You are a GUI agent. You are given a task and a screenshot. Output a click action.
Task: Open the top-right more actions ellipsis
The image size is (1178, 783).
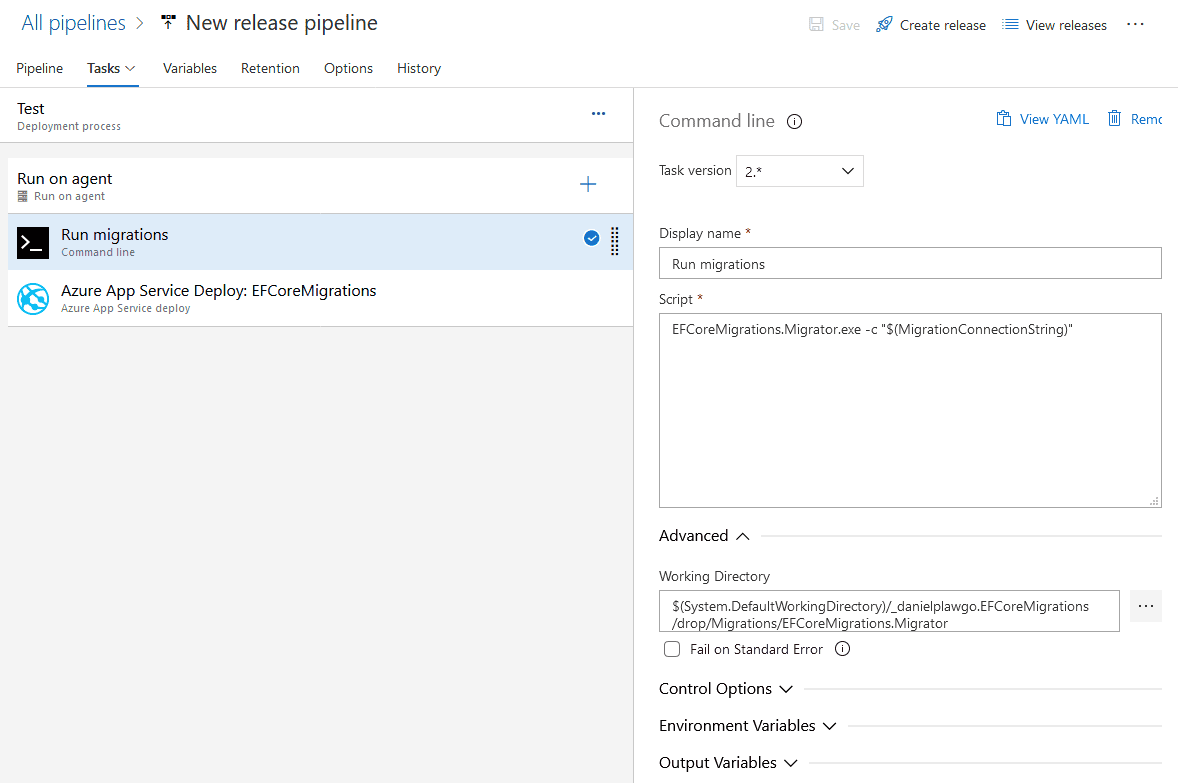(1135, 25)
